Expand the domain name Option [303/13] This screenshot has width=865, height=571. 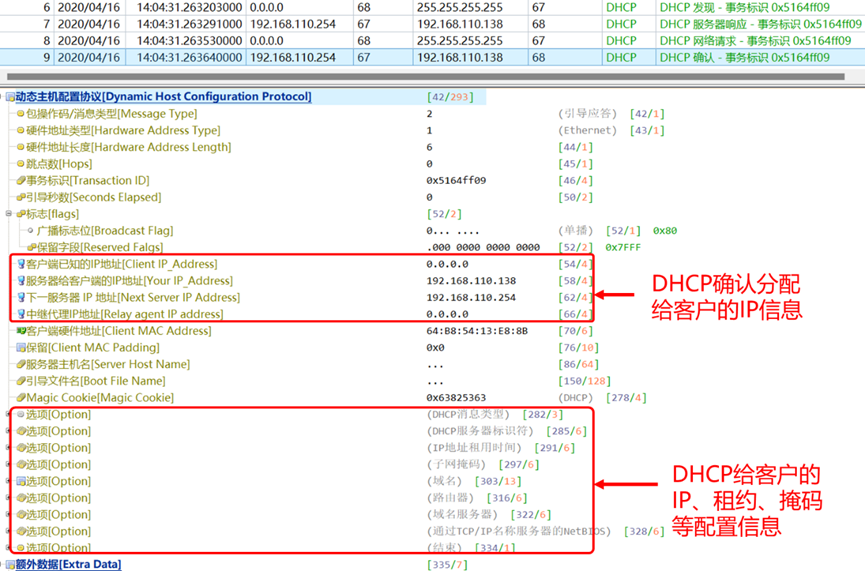tap(8, 481)
